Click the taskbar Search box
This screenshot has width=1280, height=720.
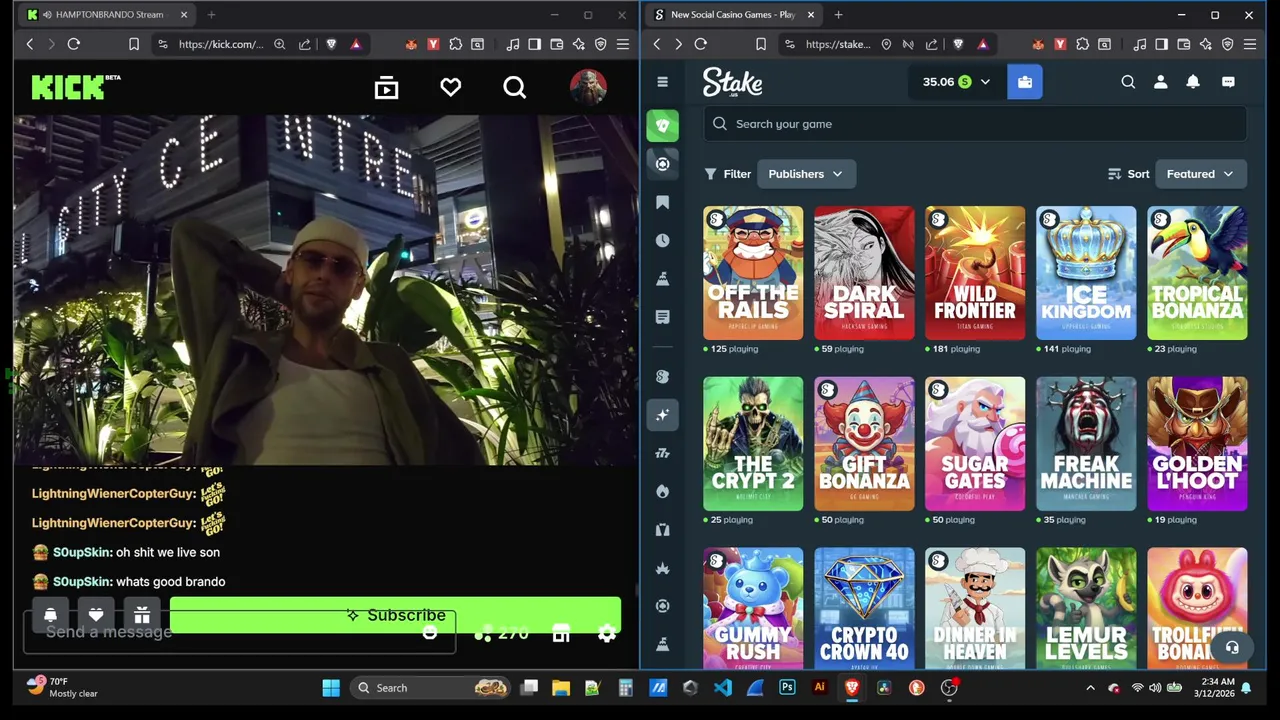tap(430, 688)
